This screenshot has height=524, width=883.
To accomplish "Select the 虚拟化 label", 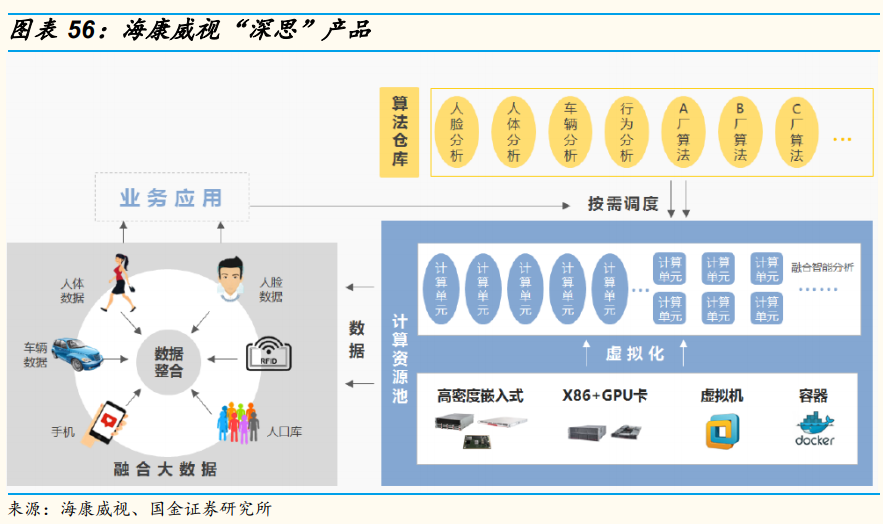I will [635, 354].
